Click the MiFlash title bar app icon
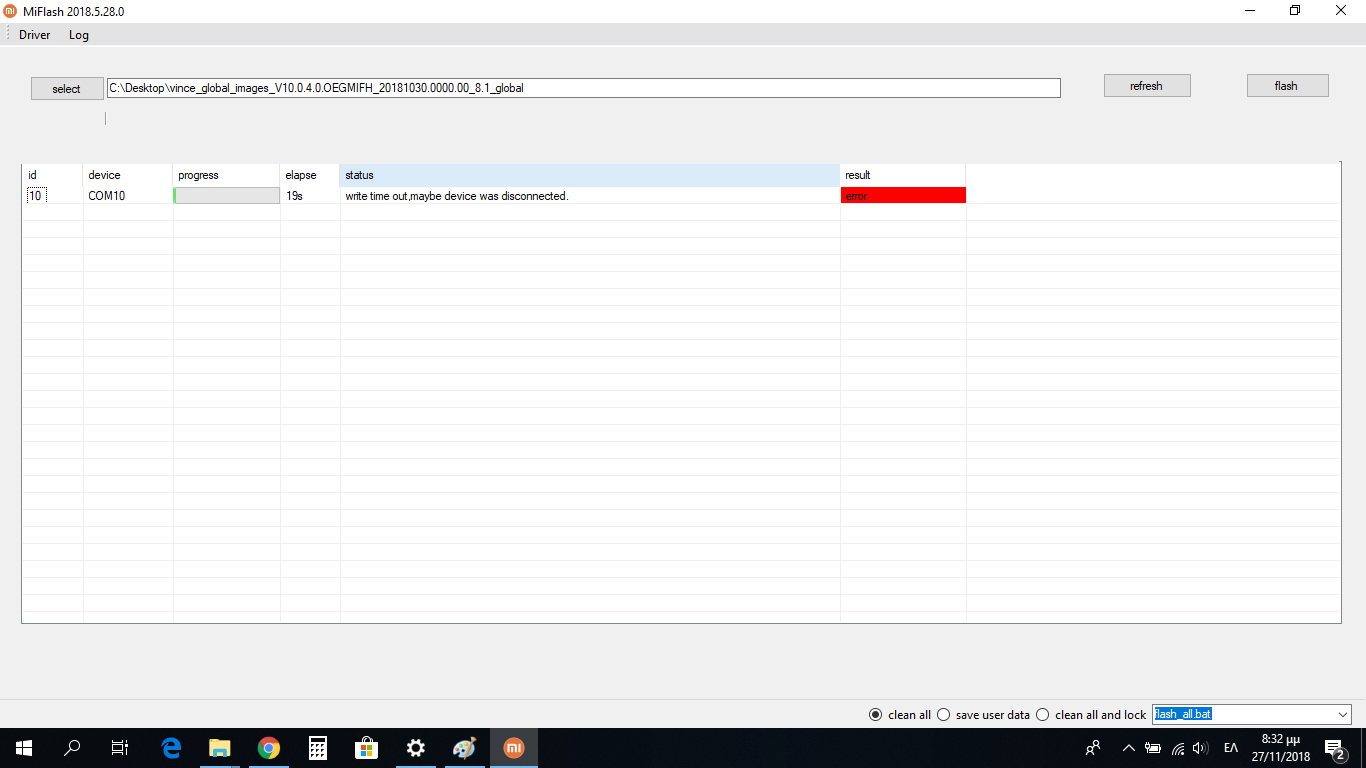Viewport: 1366px width, 768px height. 10,11
